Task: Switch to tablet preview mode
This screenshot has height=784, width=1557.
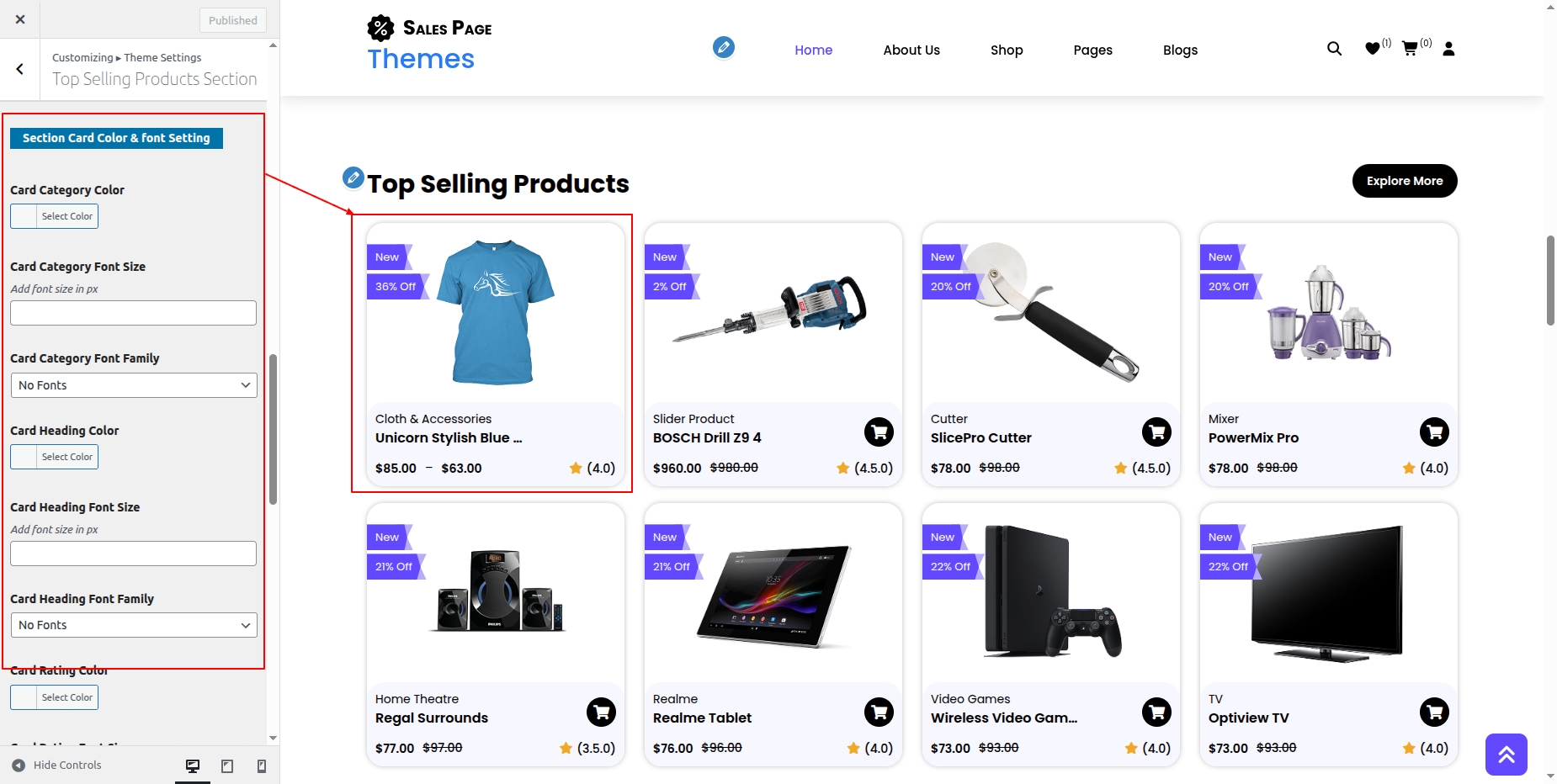Action: coord(227,765)
